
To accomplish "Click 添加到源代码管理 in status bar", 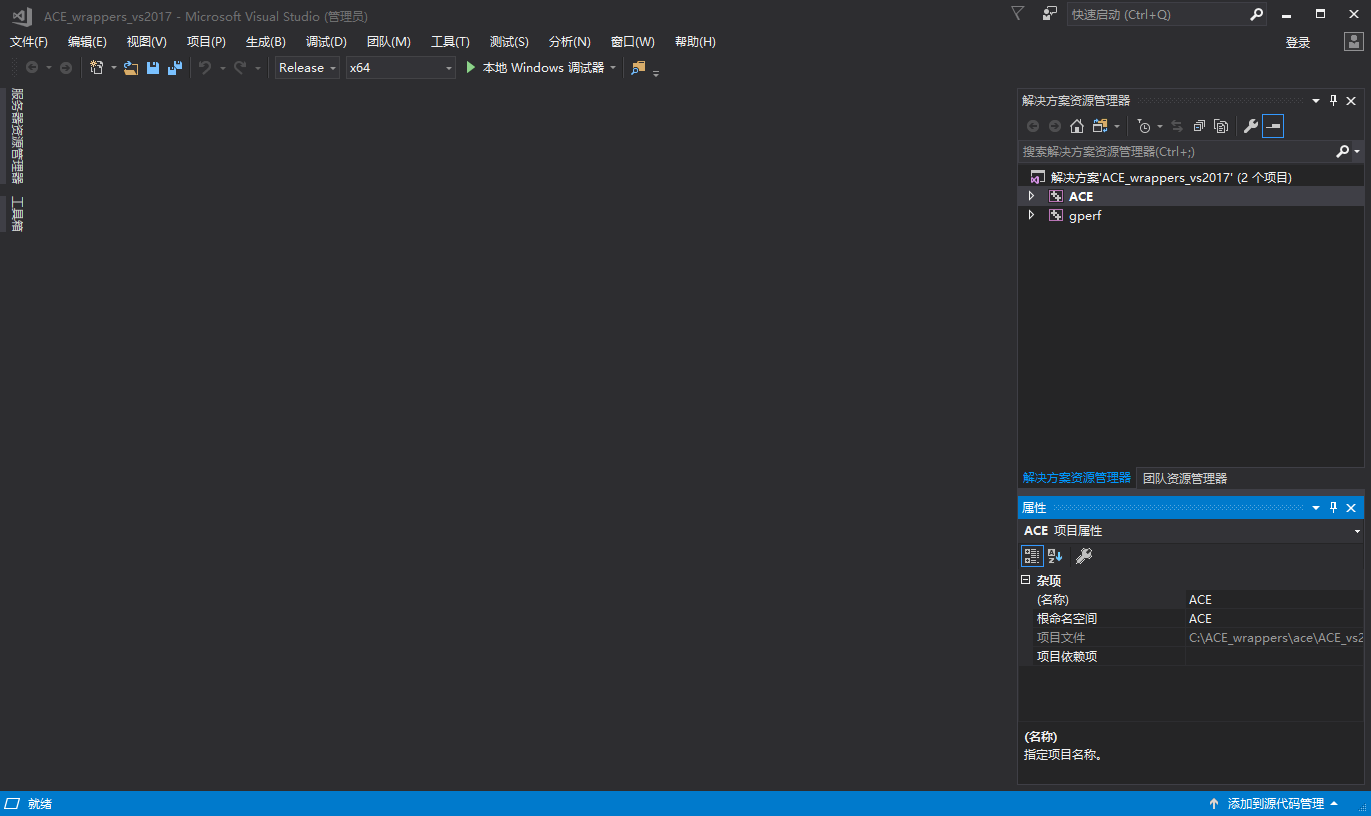I will tap(1275, 804).
